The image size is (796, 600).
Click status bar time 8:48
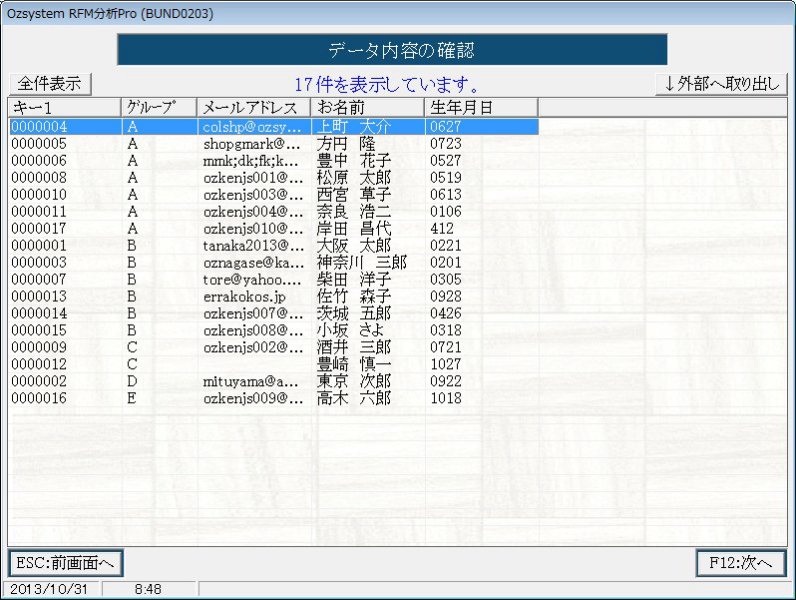tap(148, 589)
